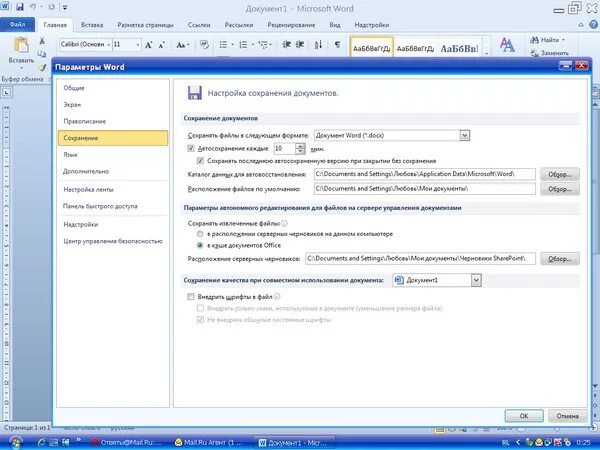Select Общие in options sidebar
600x450 pixels.
click(112, 88)
